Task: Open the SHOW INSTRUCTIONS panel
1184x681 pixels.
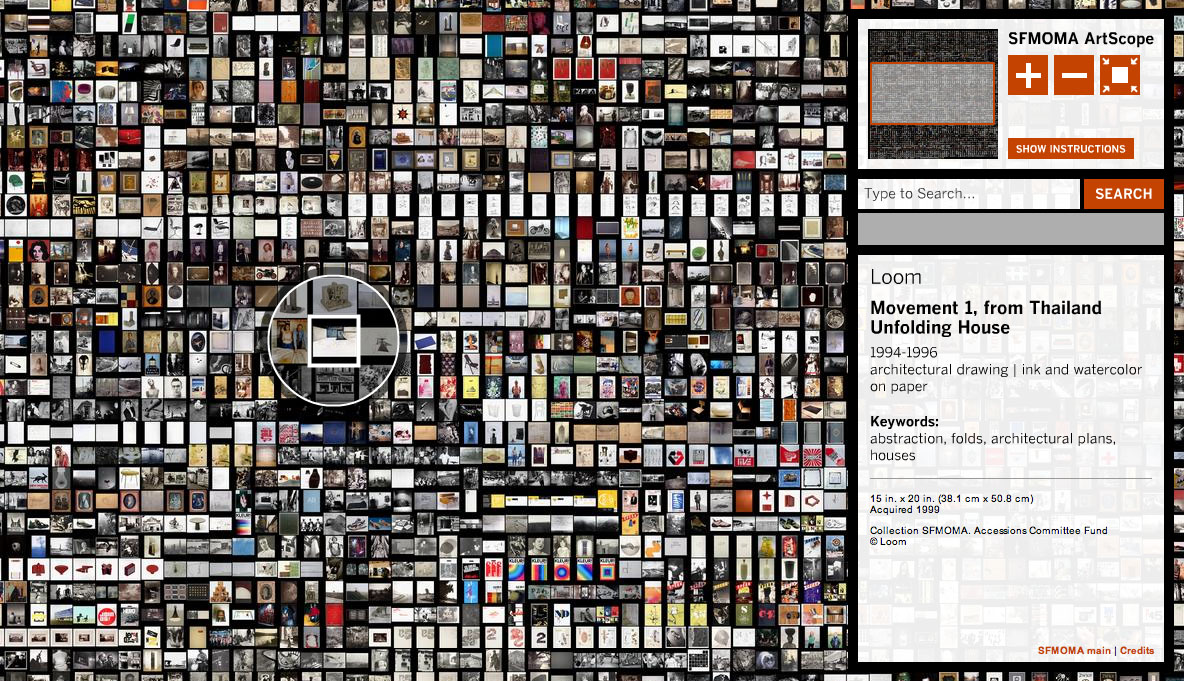Action: pyautogui.click(x=1071, y=148)
